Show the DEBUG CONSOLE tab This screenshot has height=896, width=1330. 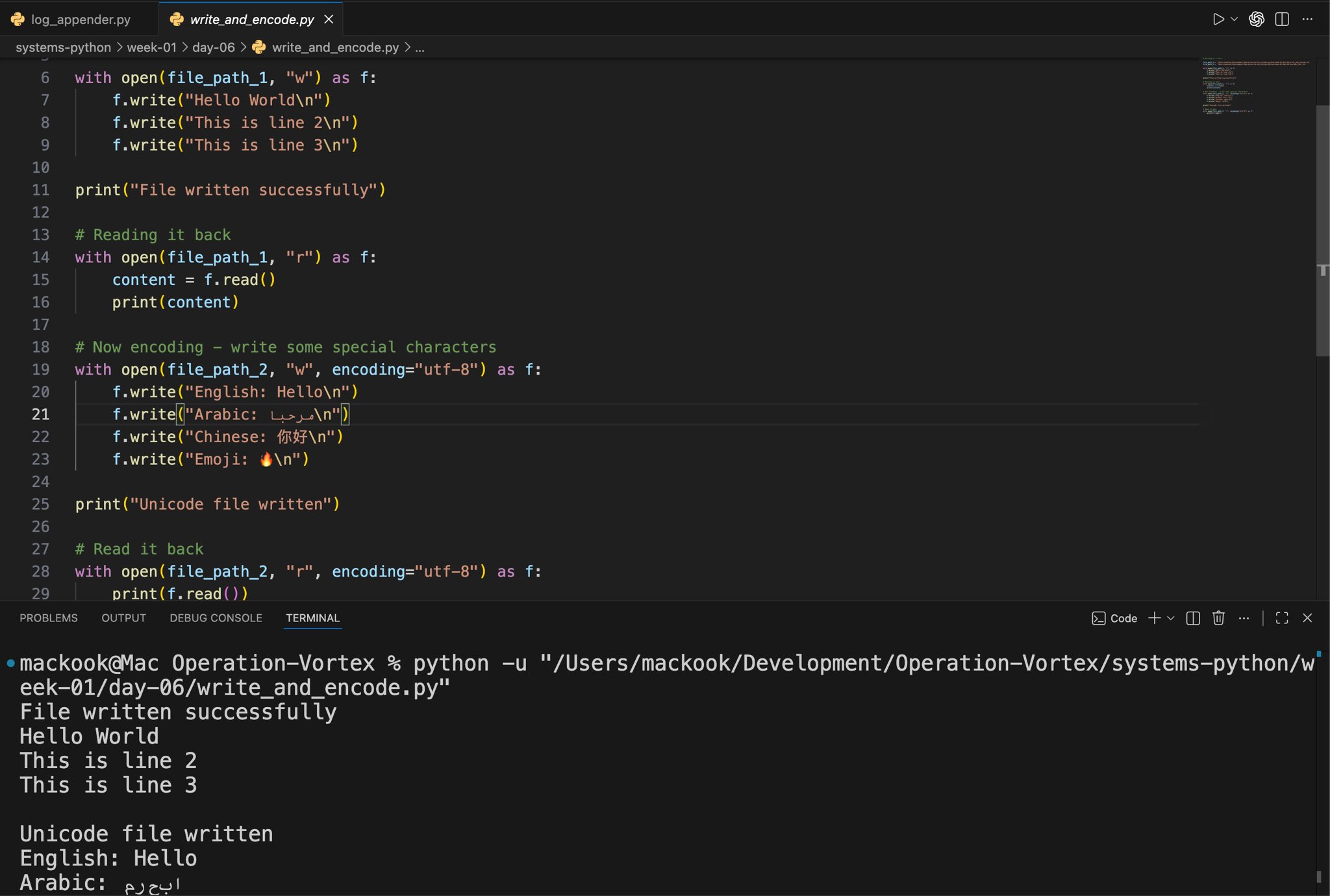coord(216,618)
